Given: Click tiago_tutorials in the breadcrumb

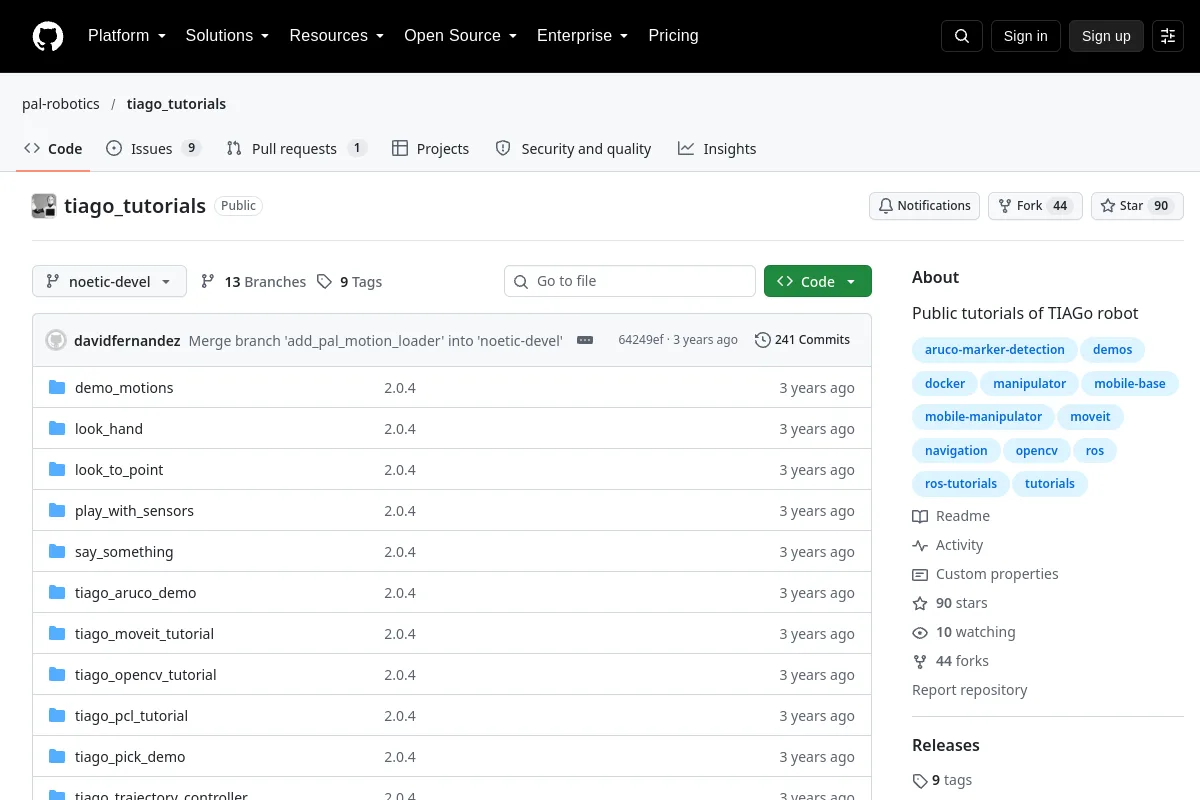Looking at the screenshot, I should click(x=176, y=104).
